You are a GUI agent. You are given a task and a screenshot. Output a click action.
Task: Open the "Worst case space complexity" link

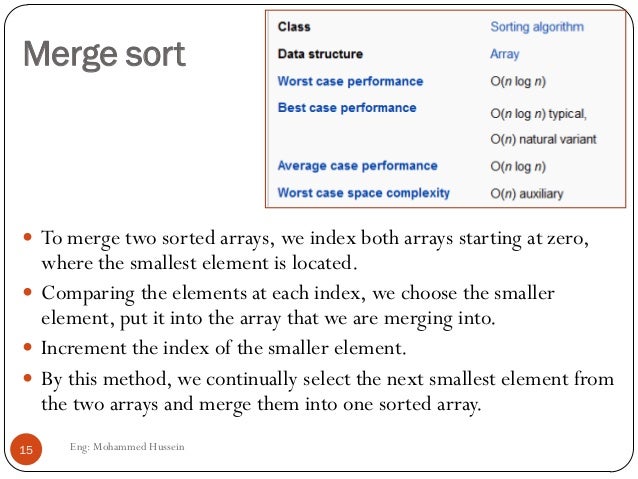click(x=363, y=192)
